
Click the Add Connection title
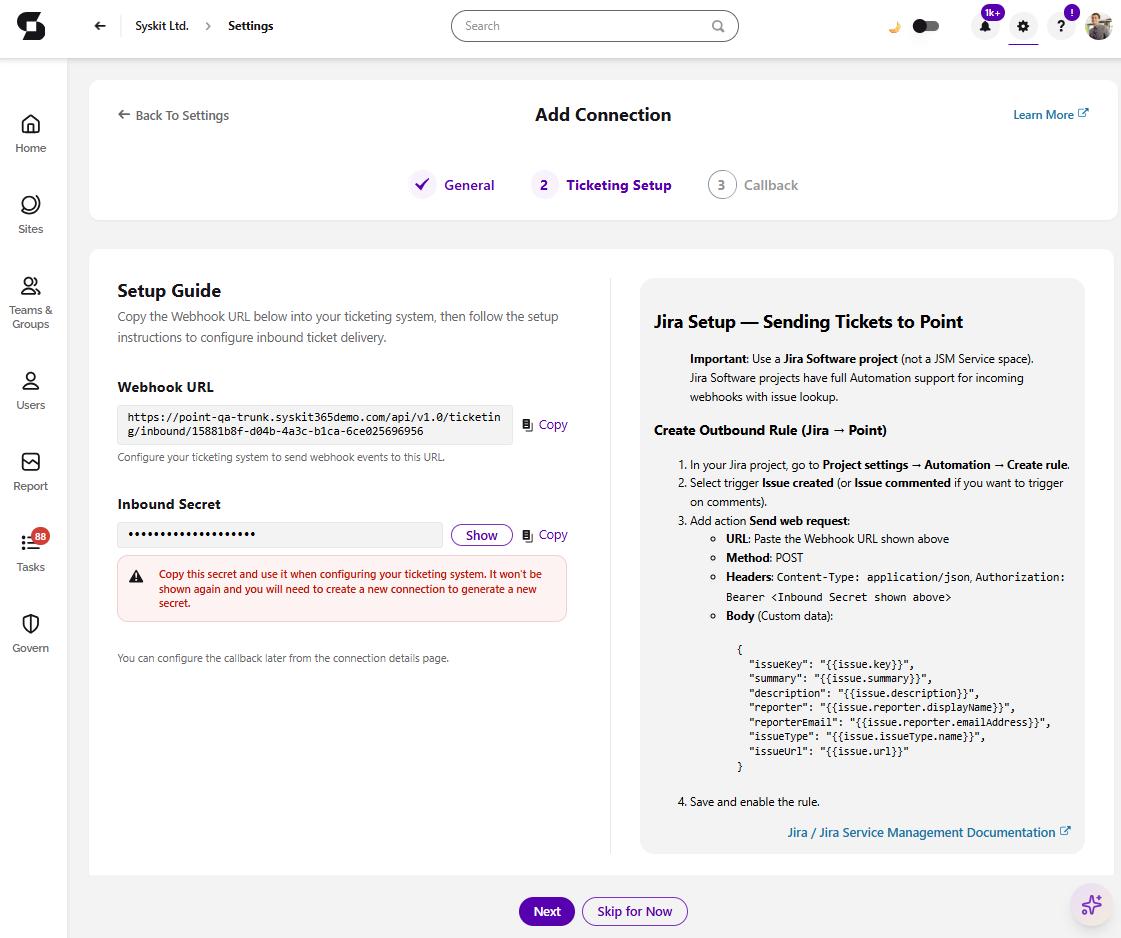[603, 115]
